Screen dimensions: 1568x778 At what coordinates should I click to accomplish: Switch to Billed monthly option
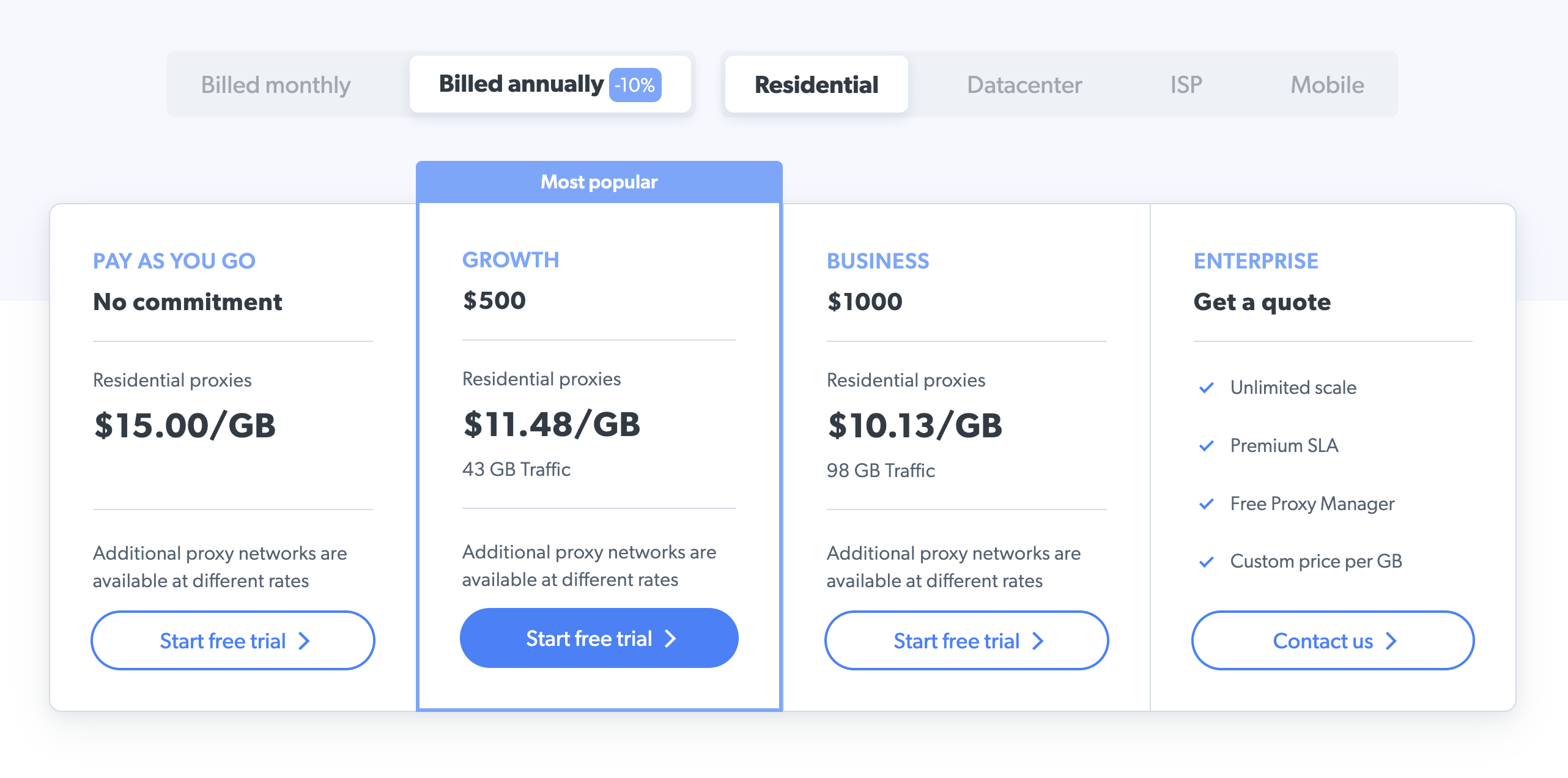(x=276, y=84)
